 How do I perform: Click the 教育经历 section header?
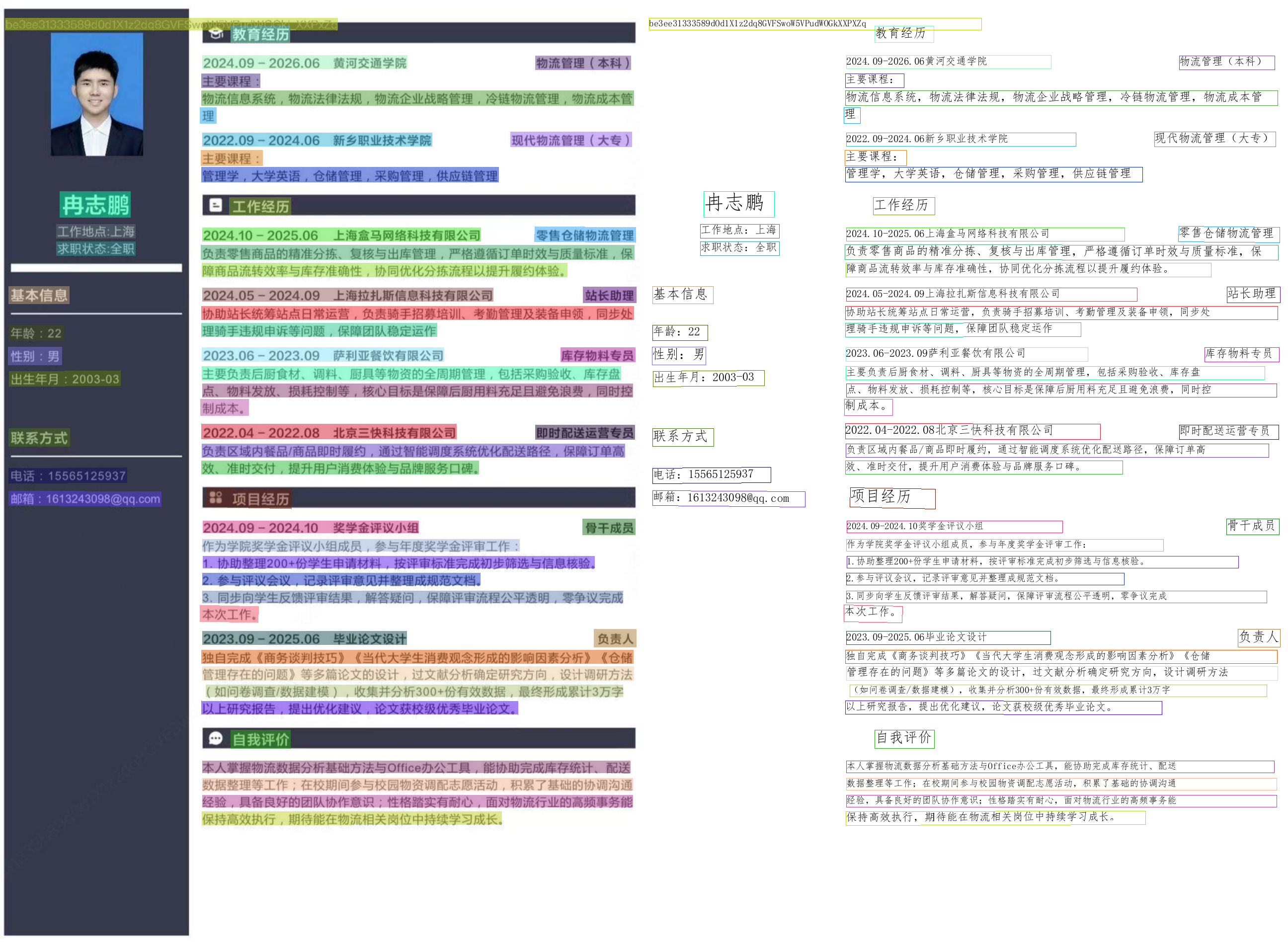(x=260, y=34)
